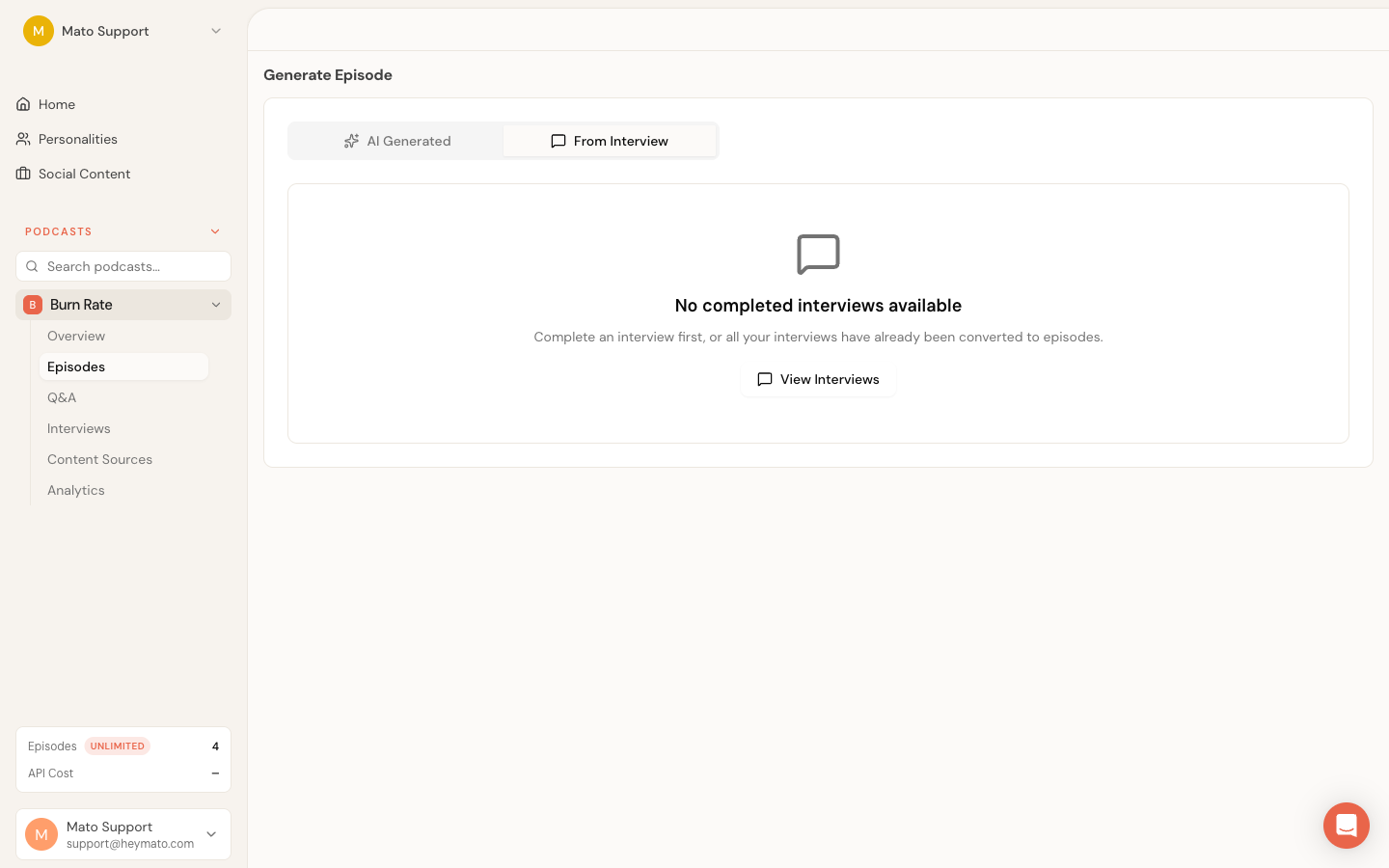Open Interviews under Burn Rate
Image resolution: width=1389 pixels, height=868 pixels.
tap(123, 428)
